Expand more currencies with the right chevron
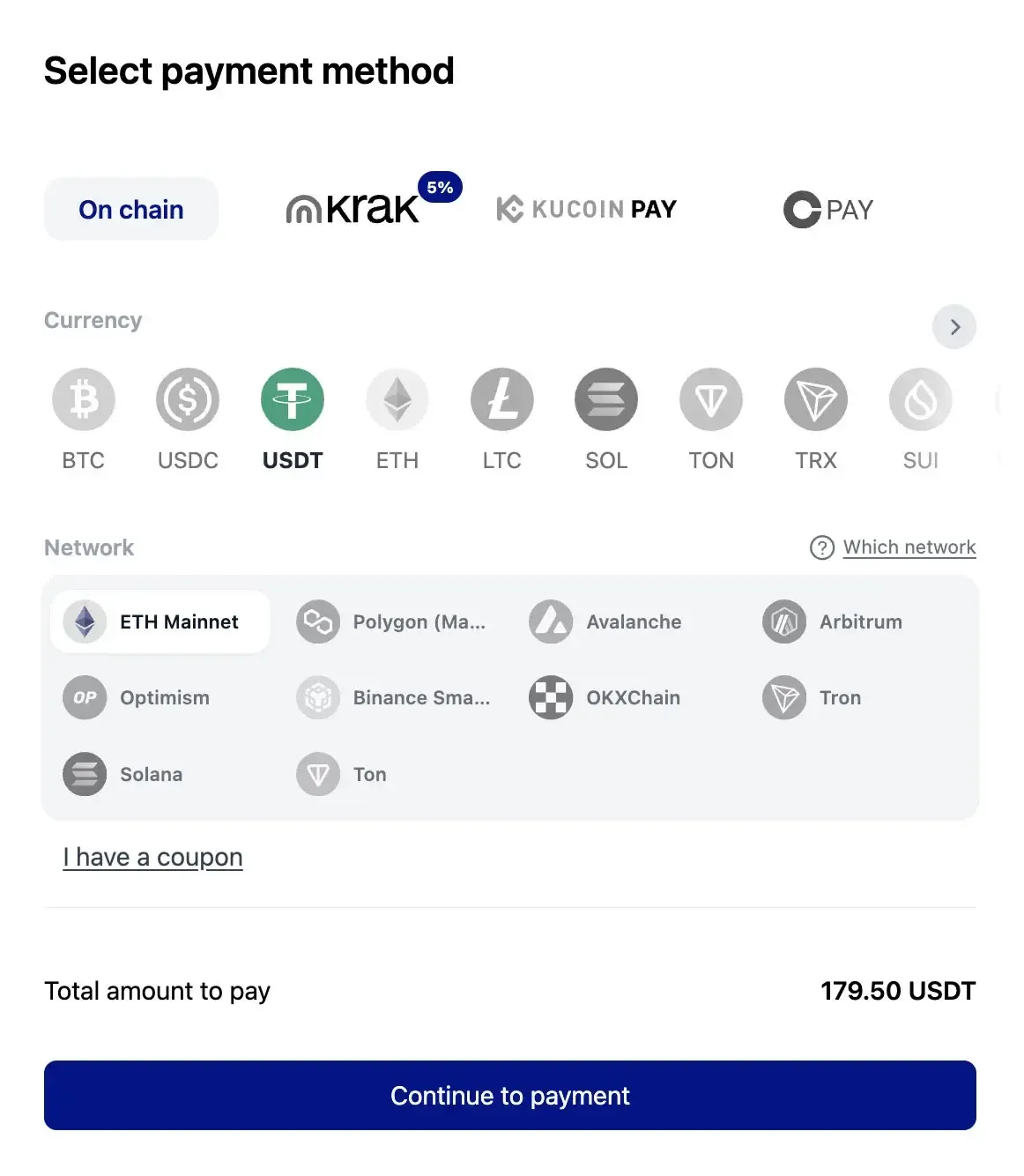The width and height of the screenshot is (1024, 1176). click(x=954, y=326)
